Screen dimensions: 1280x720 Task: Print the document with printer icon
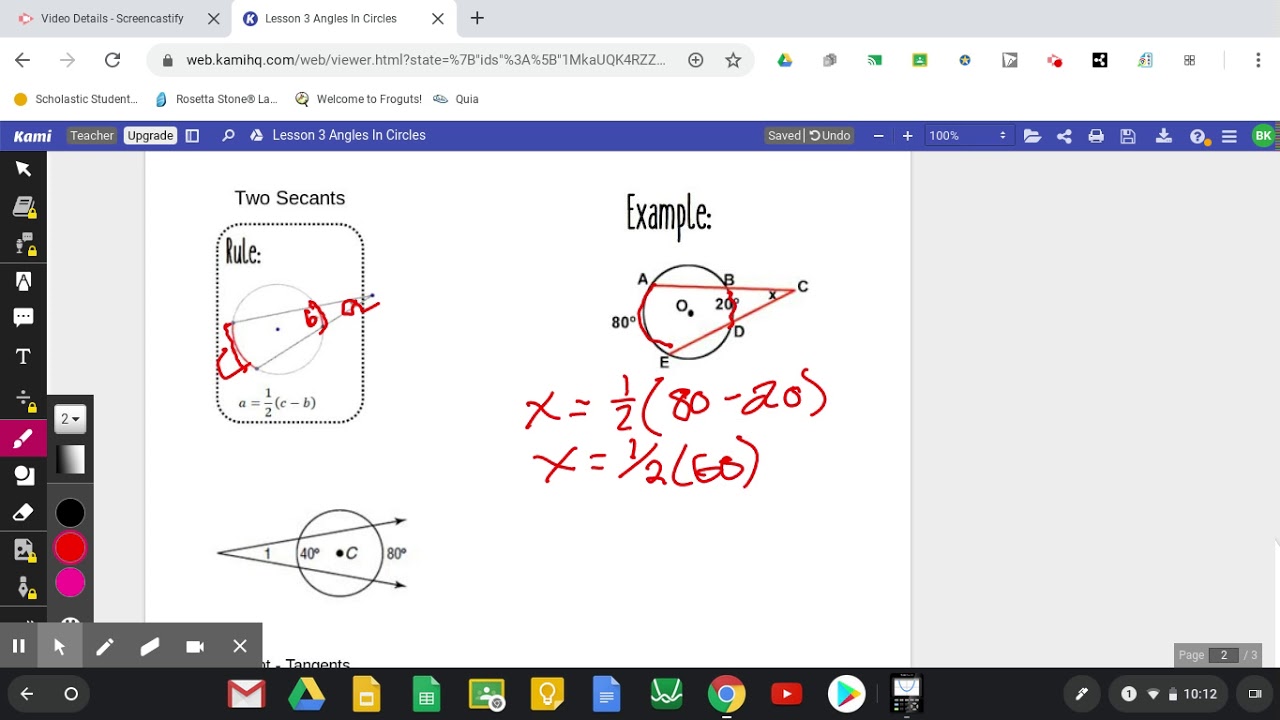click(1096, 136)
